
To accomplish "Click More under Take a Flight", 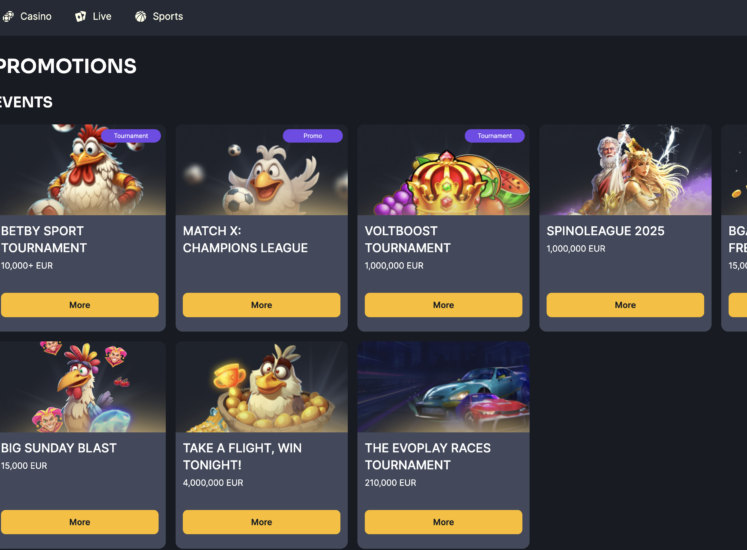I will pos(262,522).
